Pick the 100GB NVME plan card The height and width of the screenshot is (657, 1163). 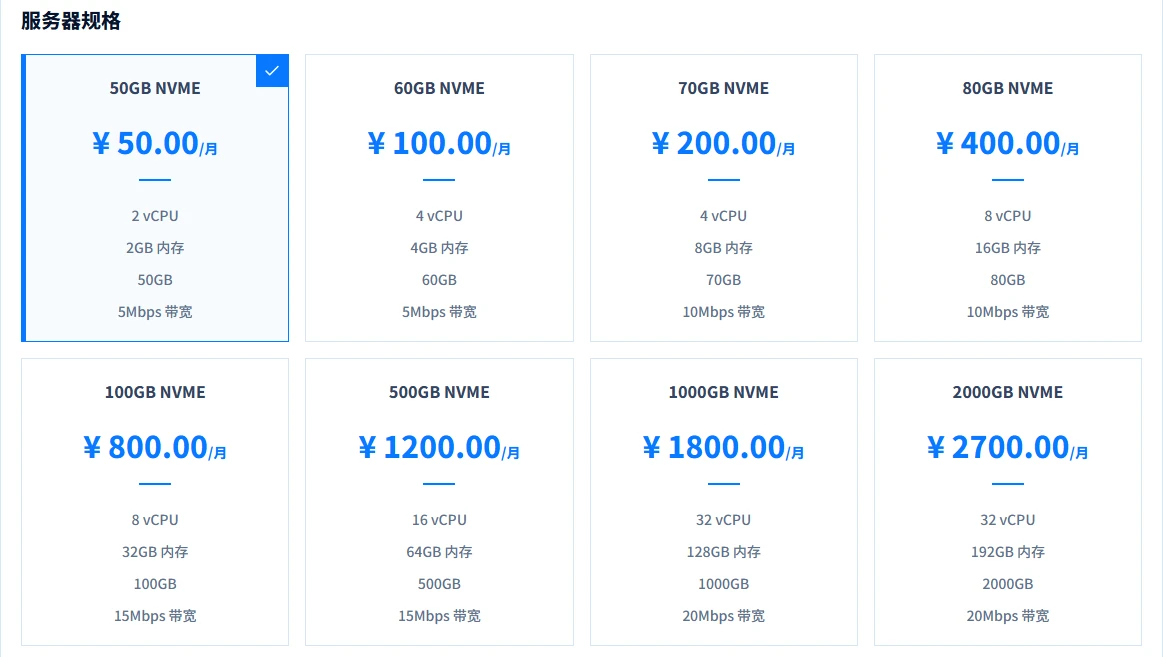[x=155, y=502]
